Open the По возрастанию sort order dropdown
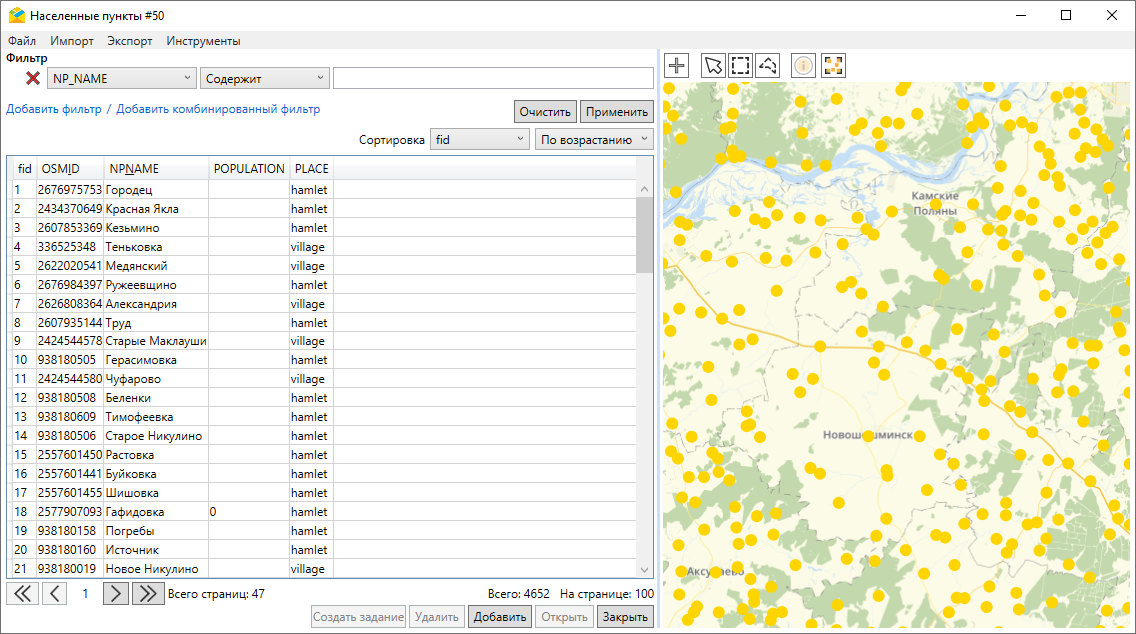The width and height of the screenshot is (1136, 634). pyautogui.click(x=594, y=140)
